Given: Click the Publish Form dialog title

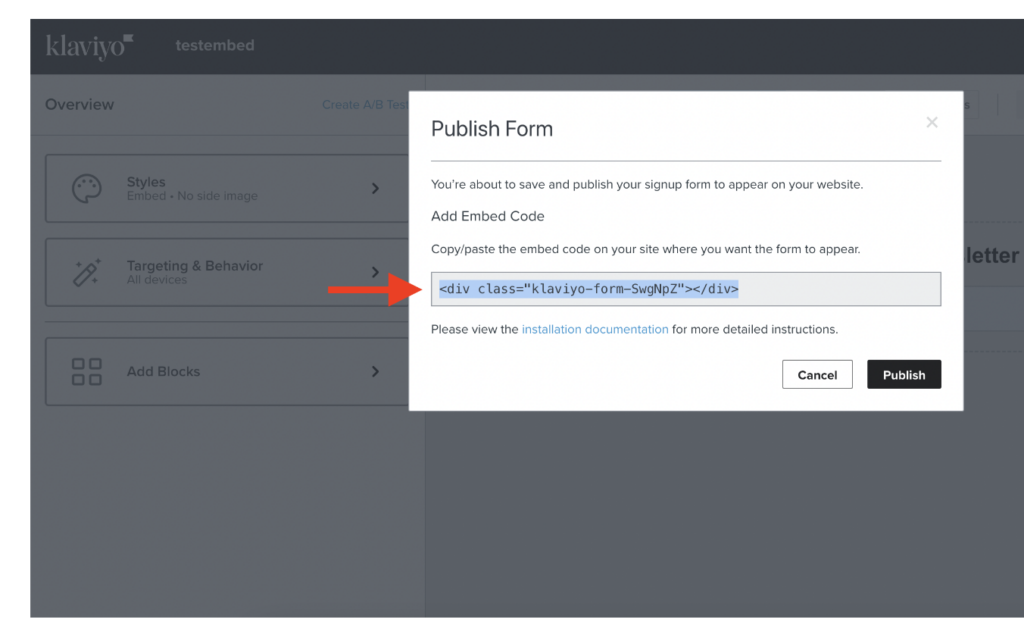Looking at the screenshot, I should point(492,129).
